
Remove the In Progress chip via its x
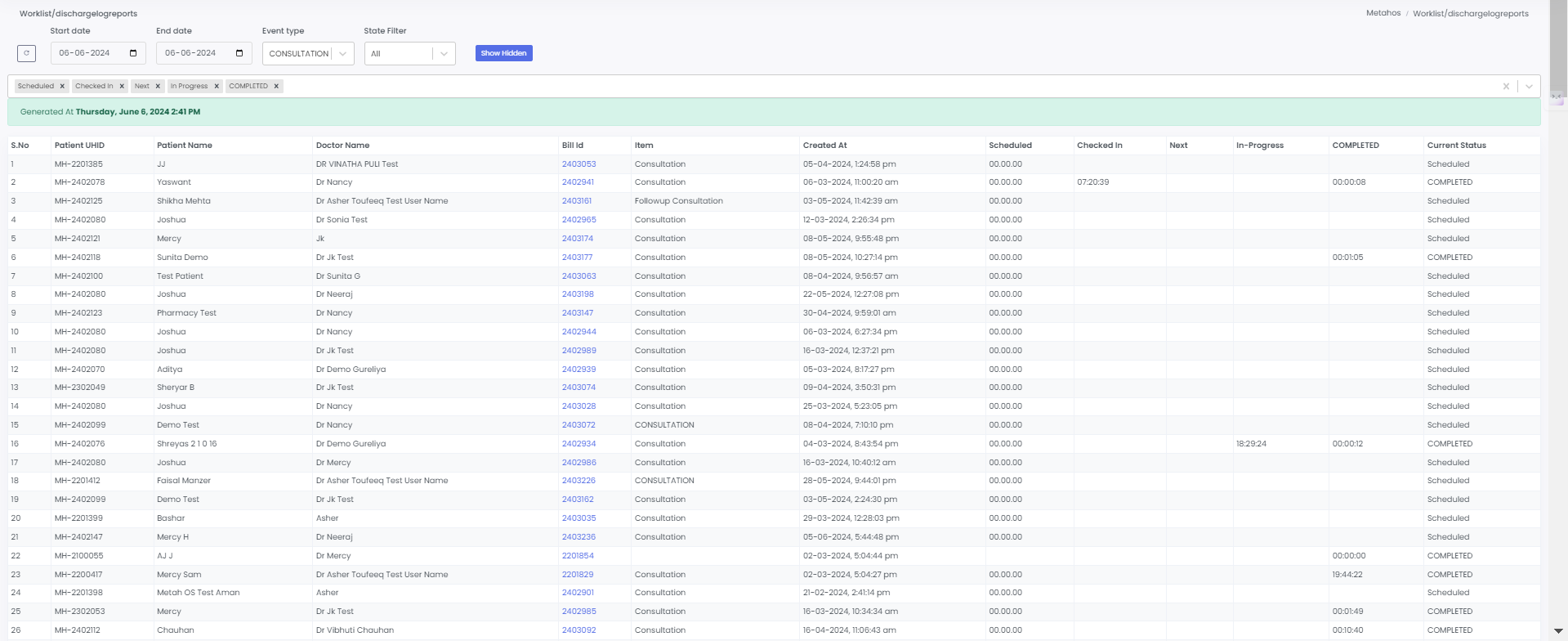(x=217, y=86)
